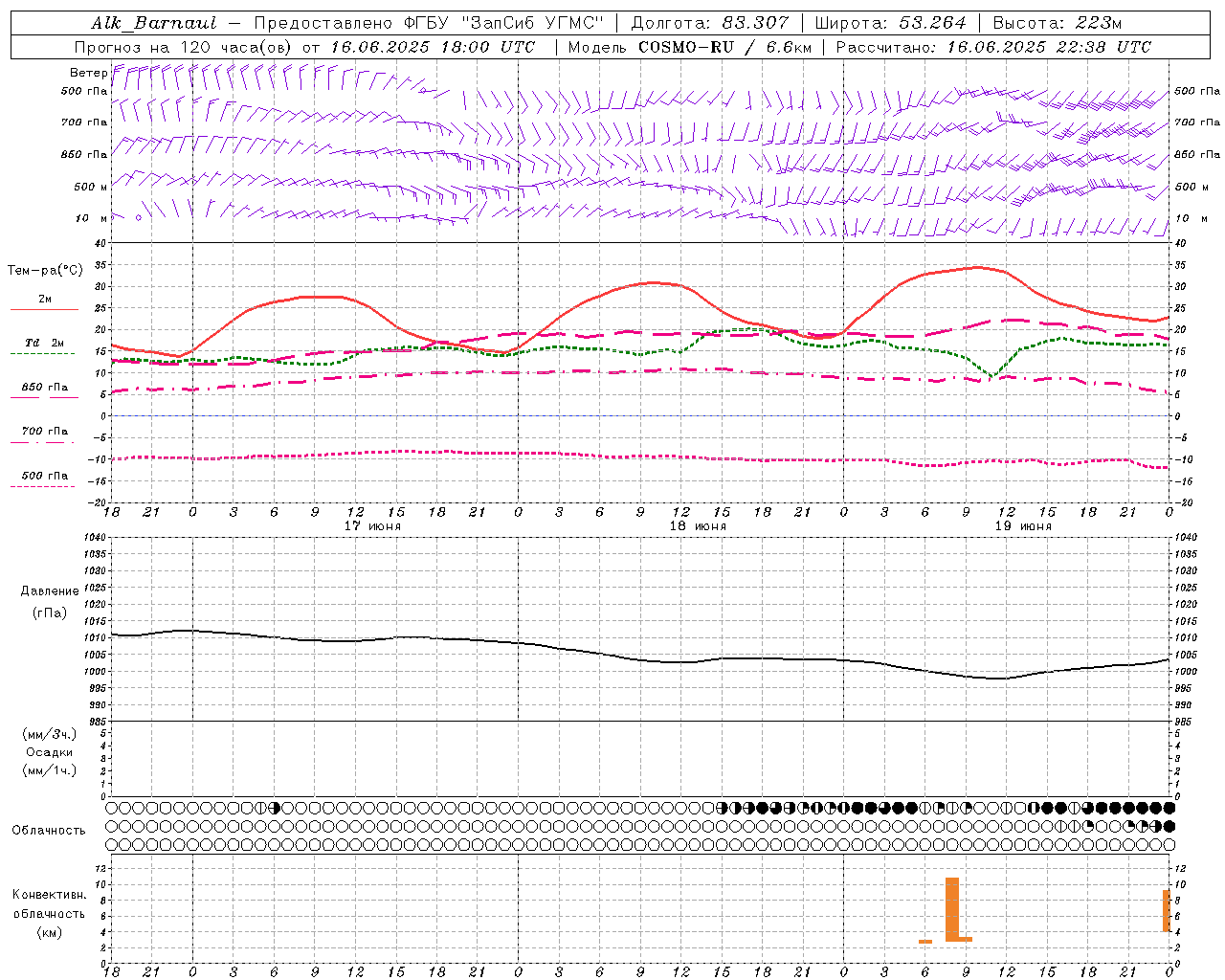Click the red "2м" legend line sample
1225x980 pixels.
(x=44, y=309)
